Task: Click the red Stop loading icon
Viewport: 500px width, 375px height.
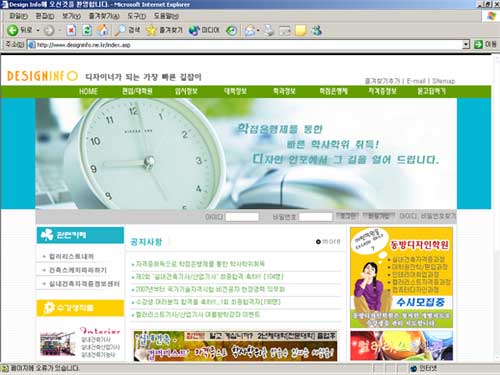Action: coord(71,30)
